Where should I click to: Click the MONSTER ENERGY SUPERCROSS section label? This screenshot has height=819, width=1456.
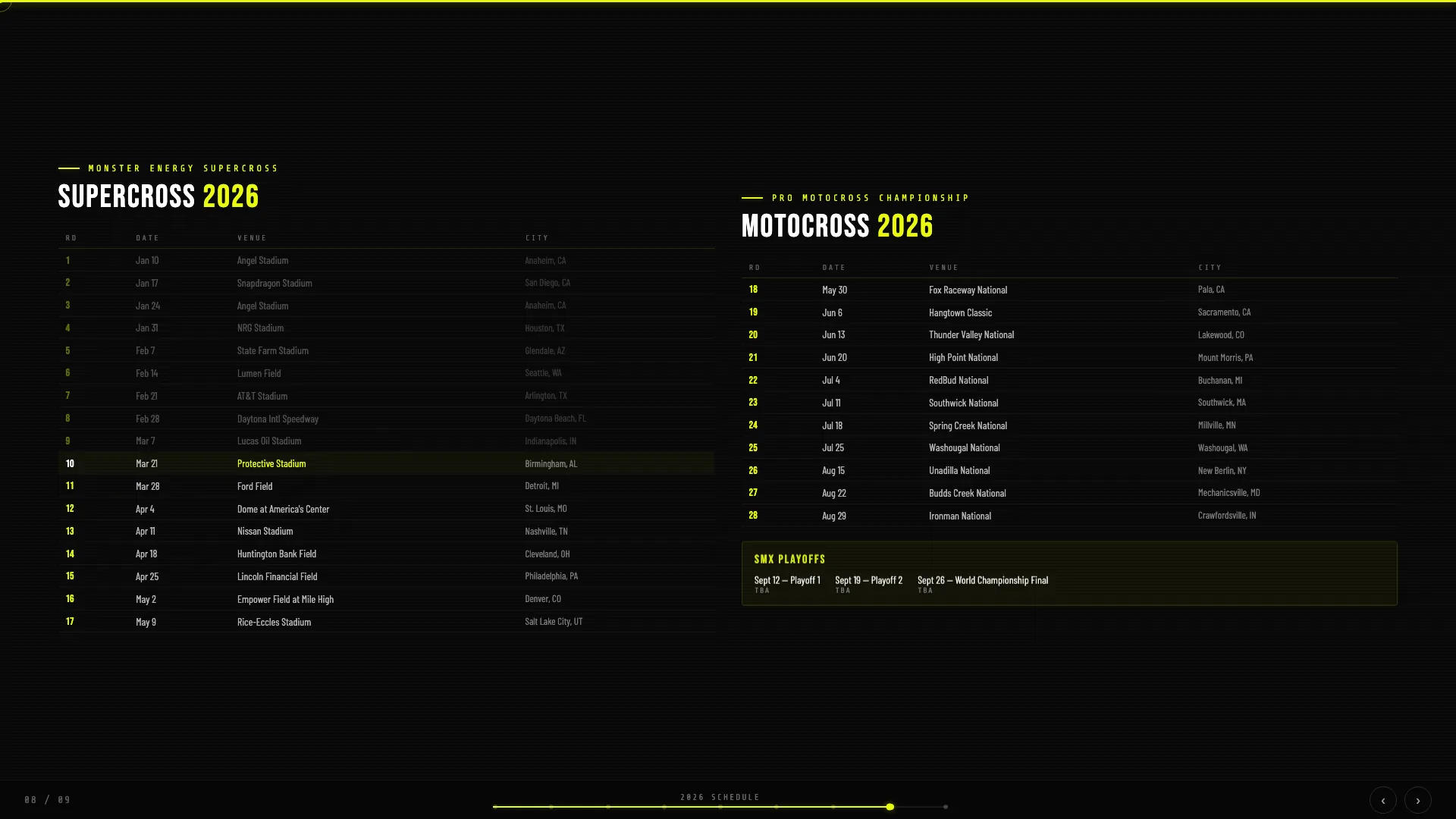pos(182,168)
